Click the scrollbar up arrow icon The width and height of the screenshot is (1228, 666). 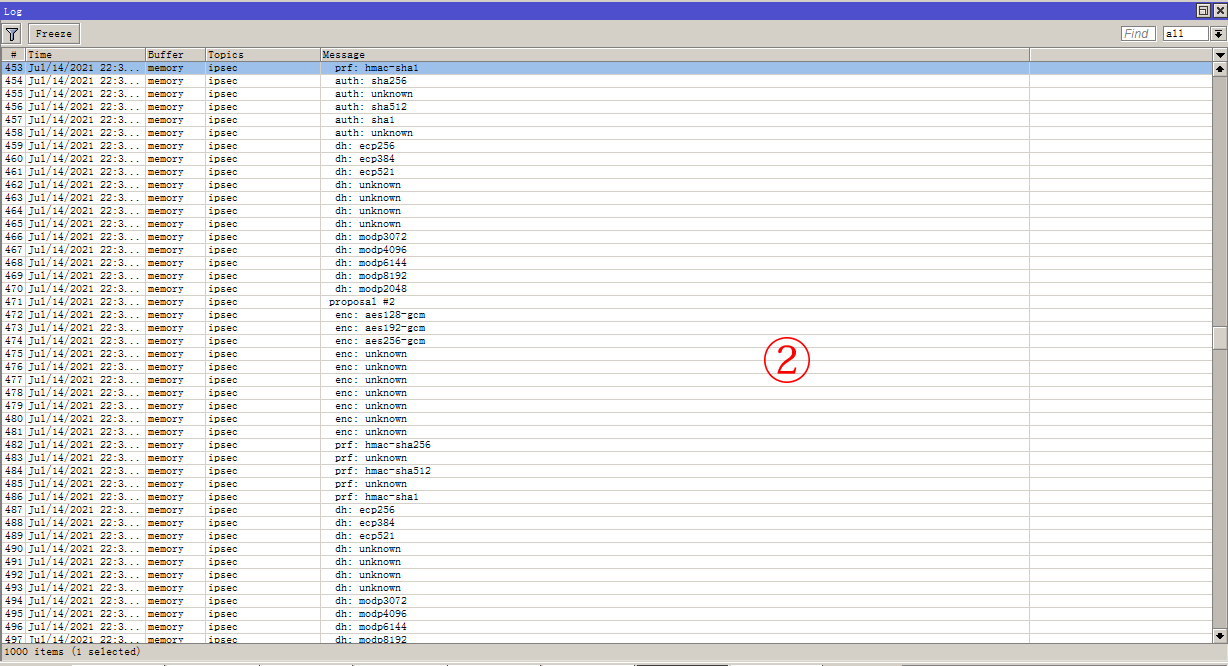point(1219,67)
